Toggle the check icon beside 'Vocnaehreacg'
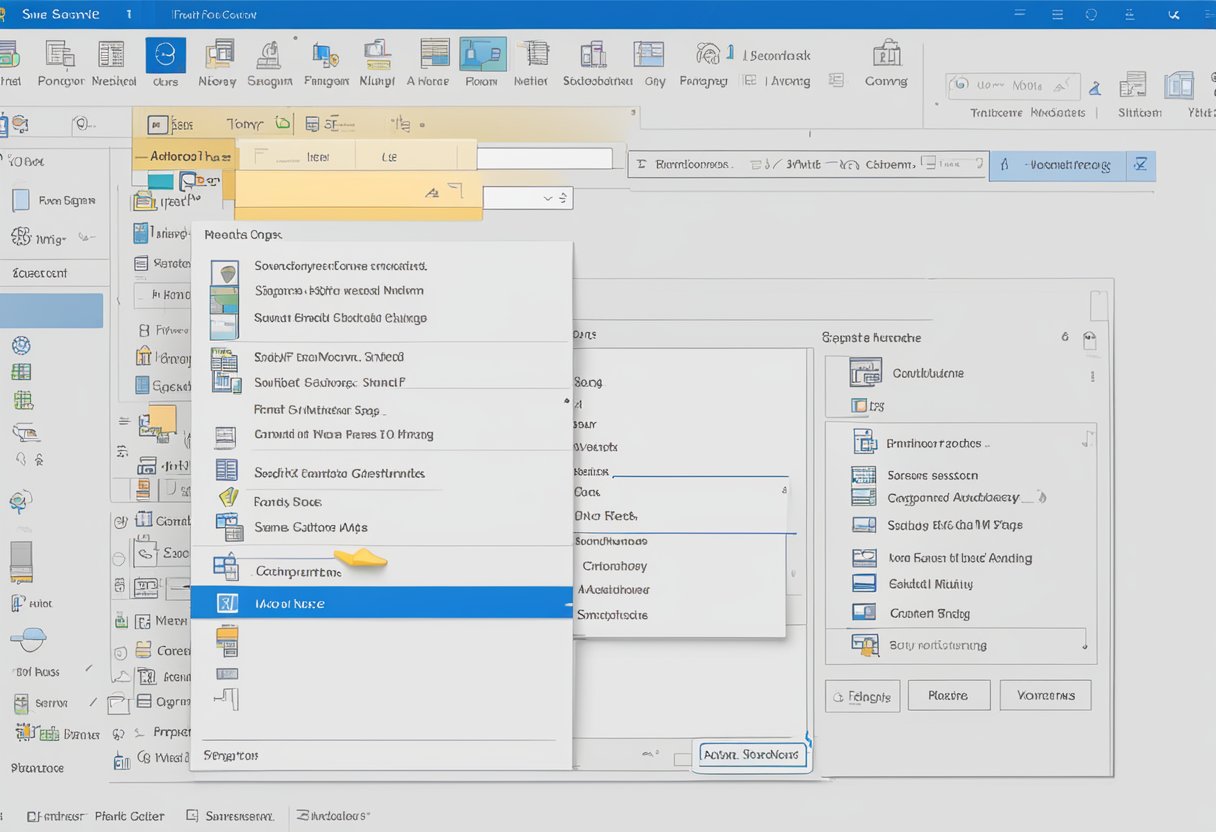Screen dimensions: 1216x832 click(1141, 165)
